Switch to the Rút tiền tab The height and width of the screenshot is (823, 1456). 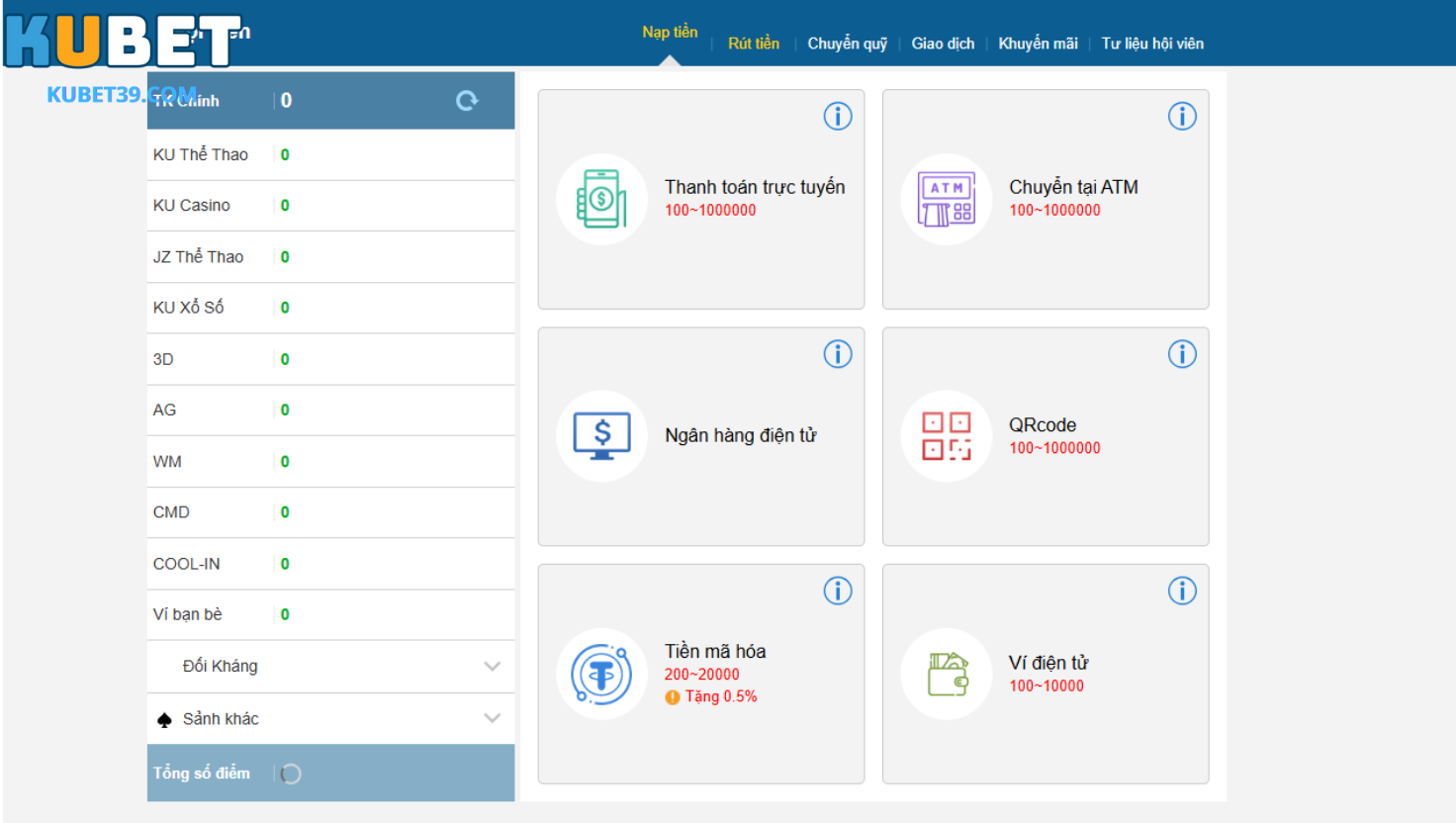pyautogui.click(x=753, y=44)
